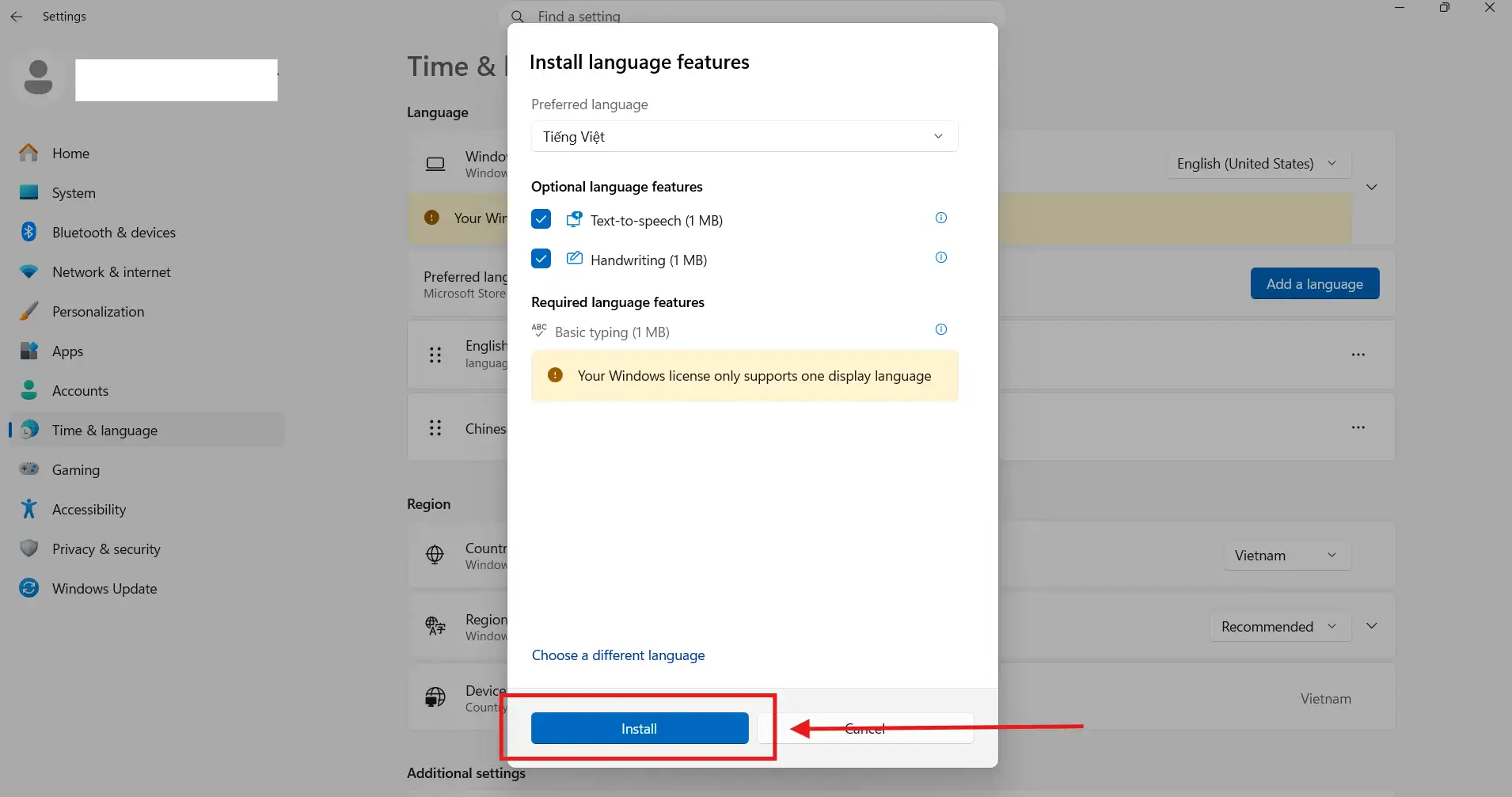The image size is (1512, 797).
Task: Click the Text-to-speech info icon
Action: 940,218
